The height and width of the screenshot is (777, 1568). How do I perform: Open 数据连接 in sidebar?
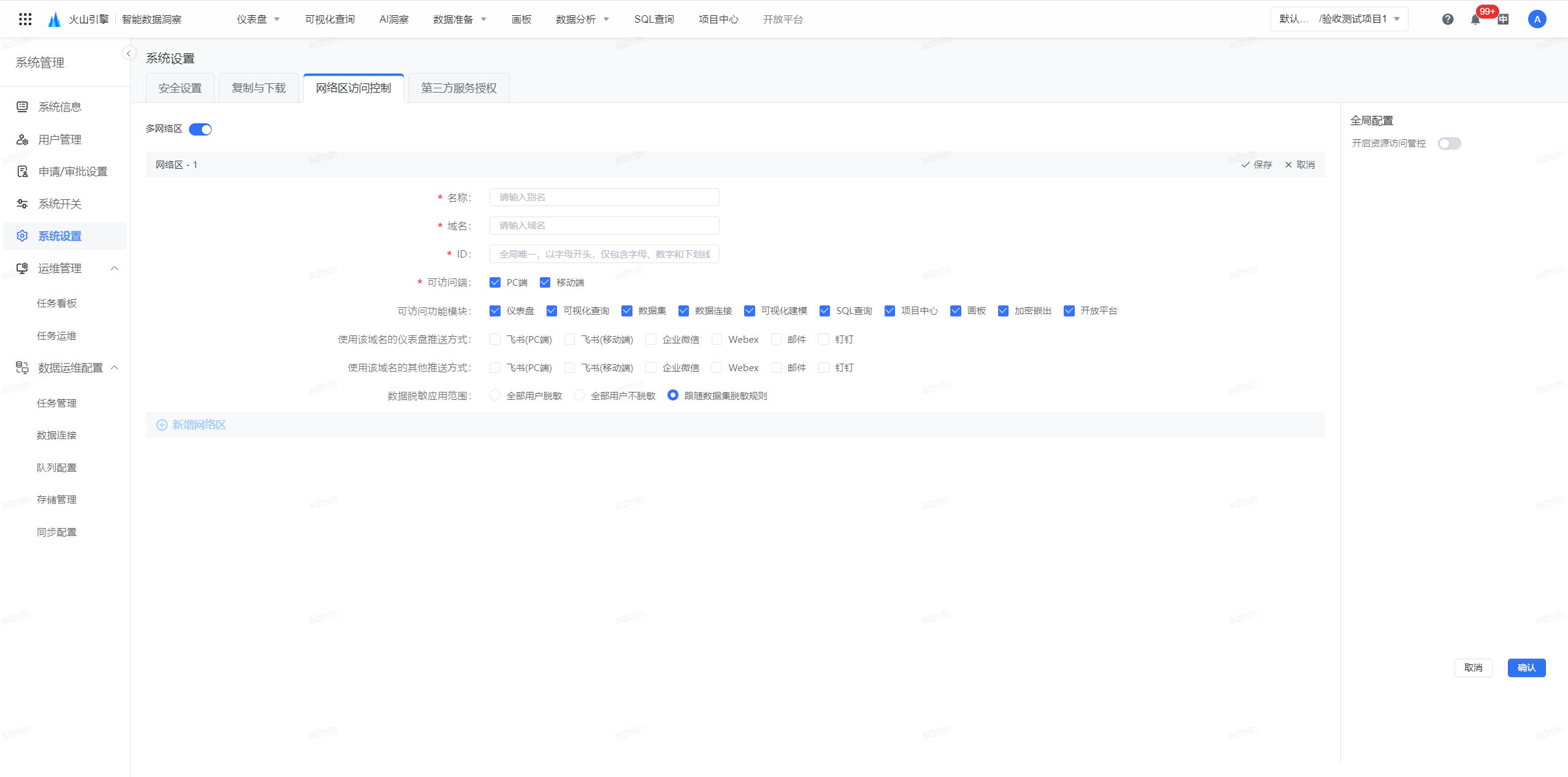point(56,435)
